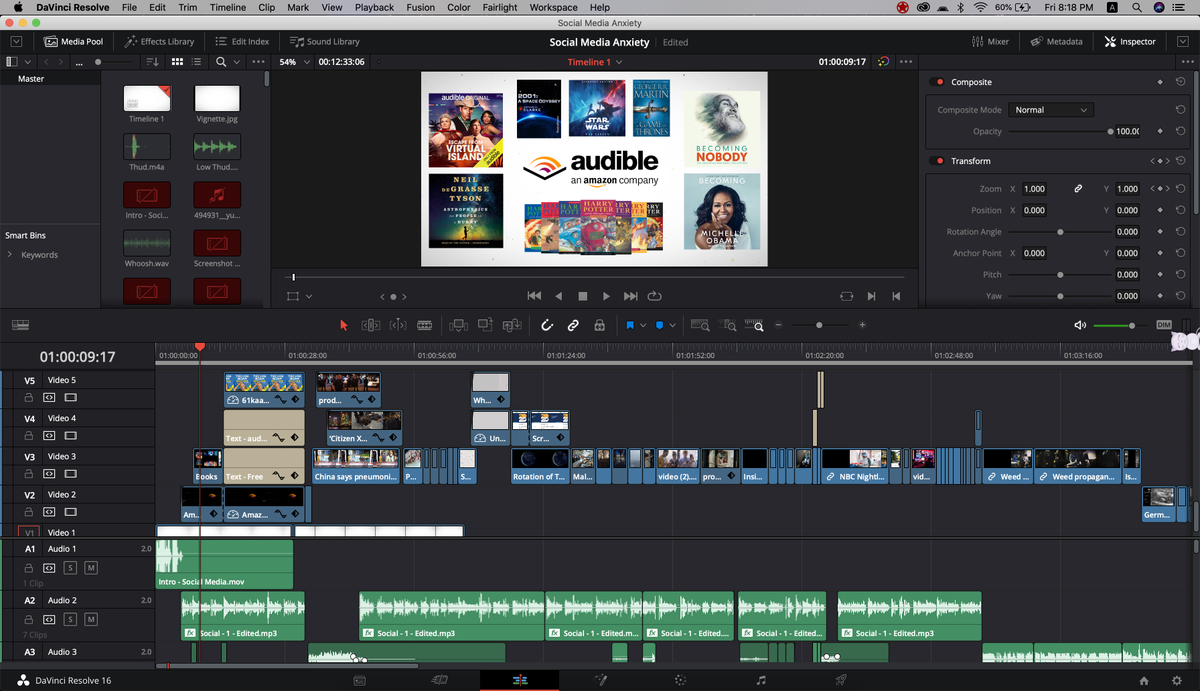The height and width of the screenshot is (691, 1200).
Task: Show the Mixer panel
Action: [x=990, y=42]
